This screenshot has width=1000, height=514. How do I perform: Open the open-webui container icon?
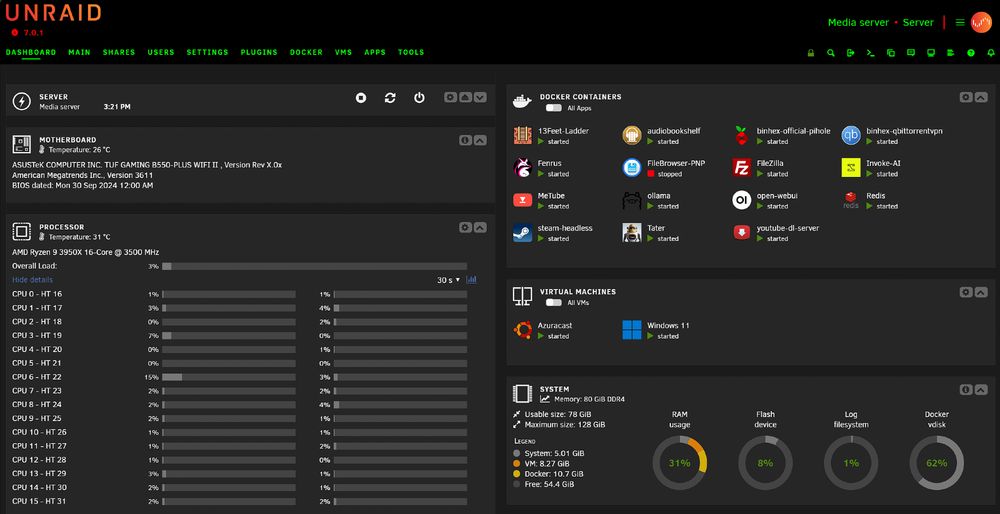[741, 200]
